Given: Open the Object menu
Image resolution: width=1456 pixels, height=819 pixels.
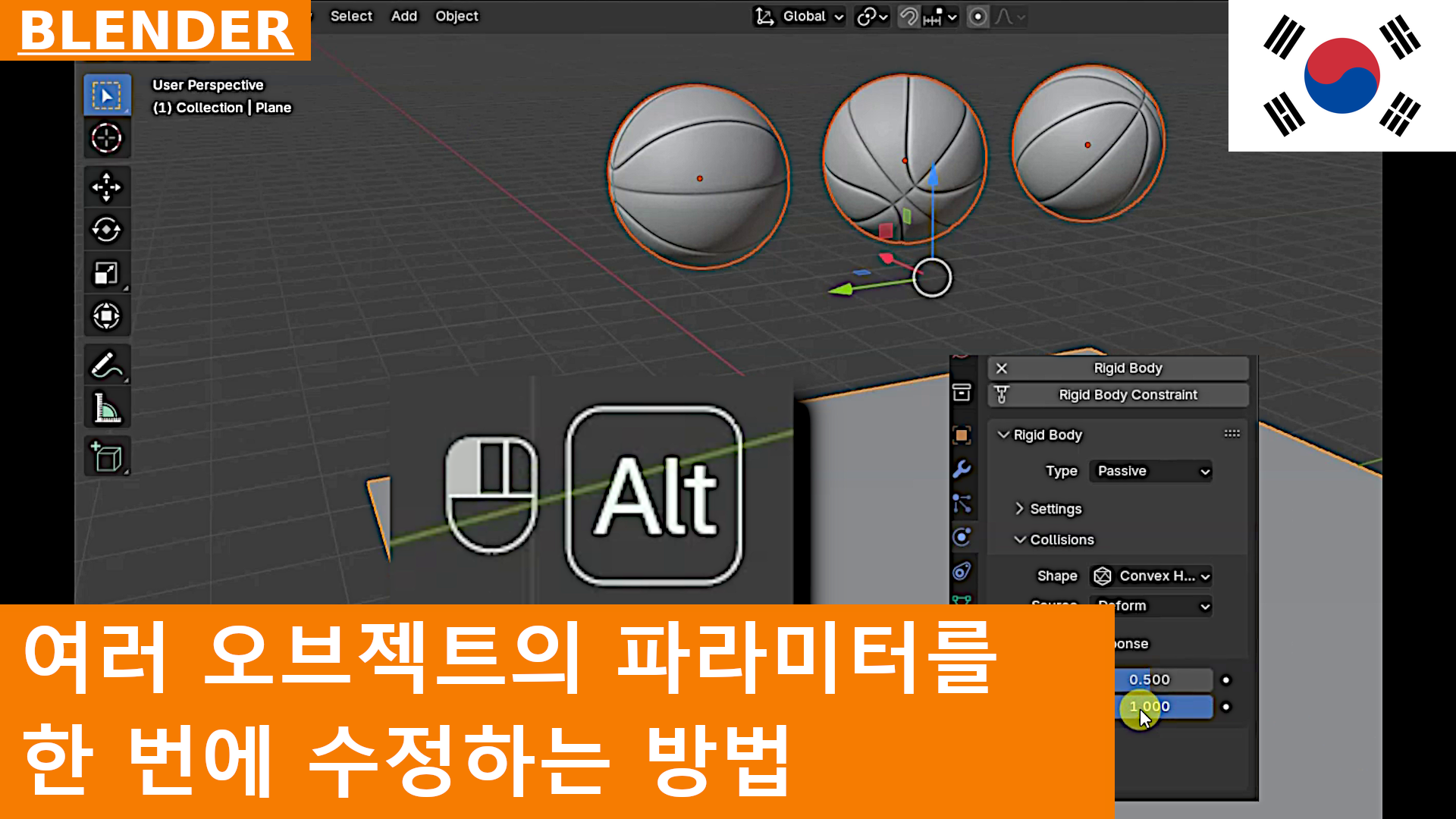Looking at the screenshot, I should [457, 16].
